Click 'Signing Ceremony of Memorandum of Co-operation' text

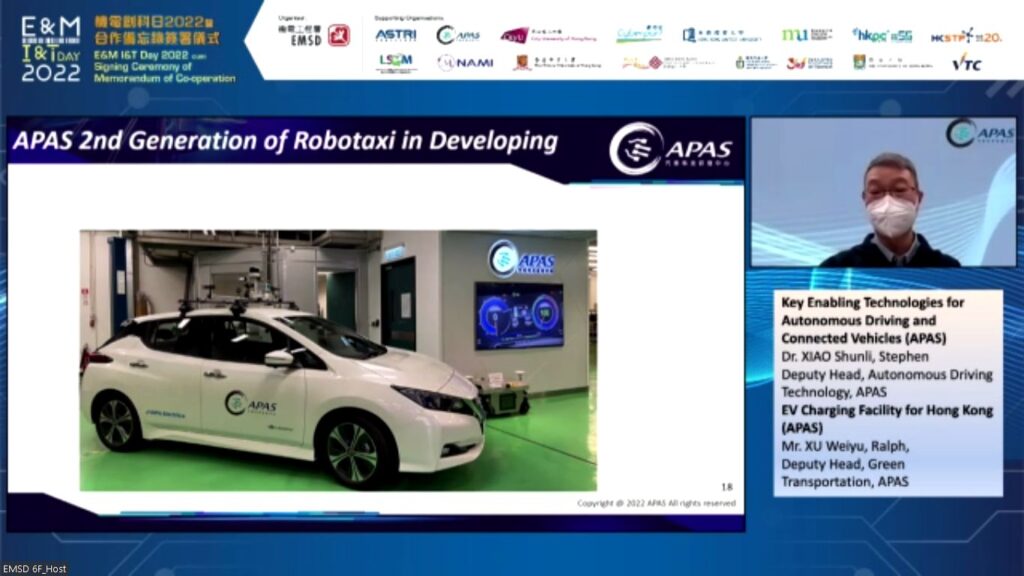165,72
